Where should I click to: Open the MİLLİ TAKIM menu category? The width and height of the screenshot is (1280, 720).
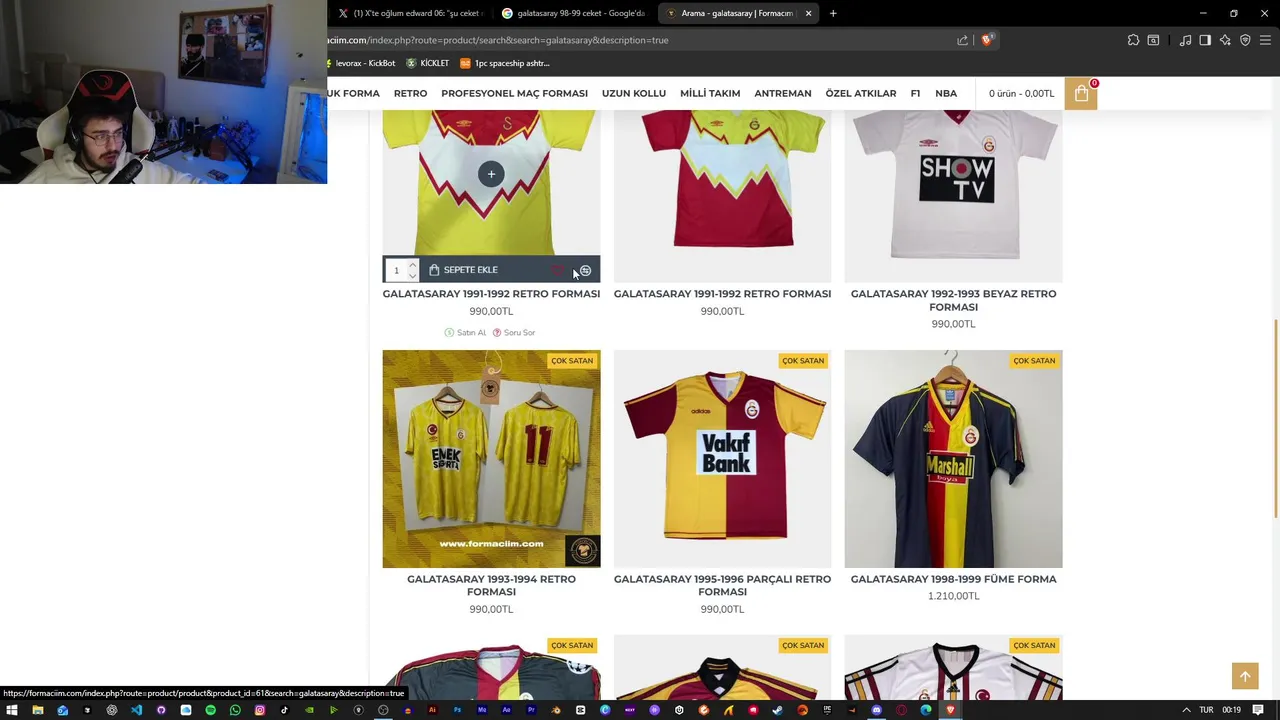point(710,93)
